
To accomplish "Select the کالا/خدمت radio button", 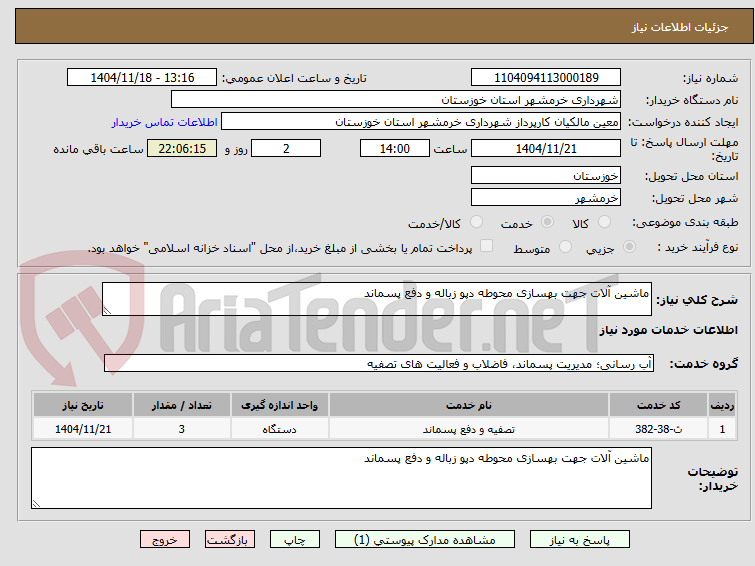I will coord(476,222).
